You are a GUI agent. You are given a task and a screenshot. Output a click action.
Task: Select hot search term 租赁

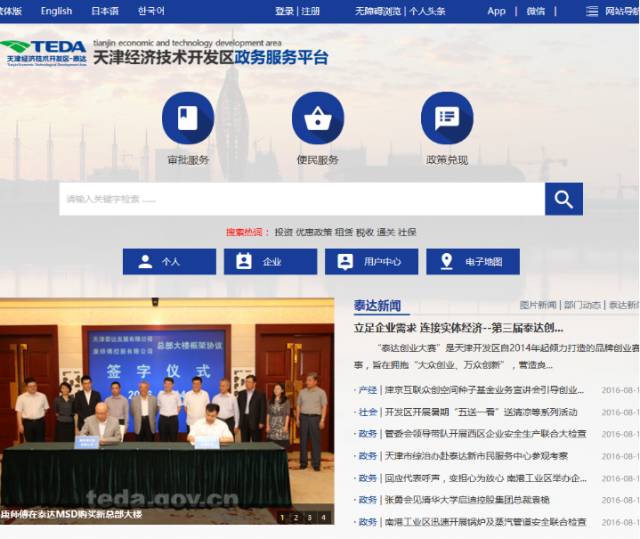344,232
